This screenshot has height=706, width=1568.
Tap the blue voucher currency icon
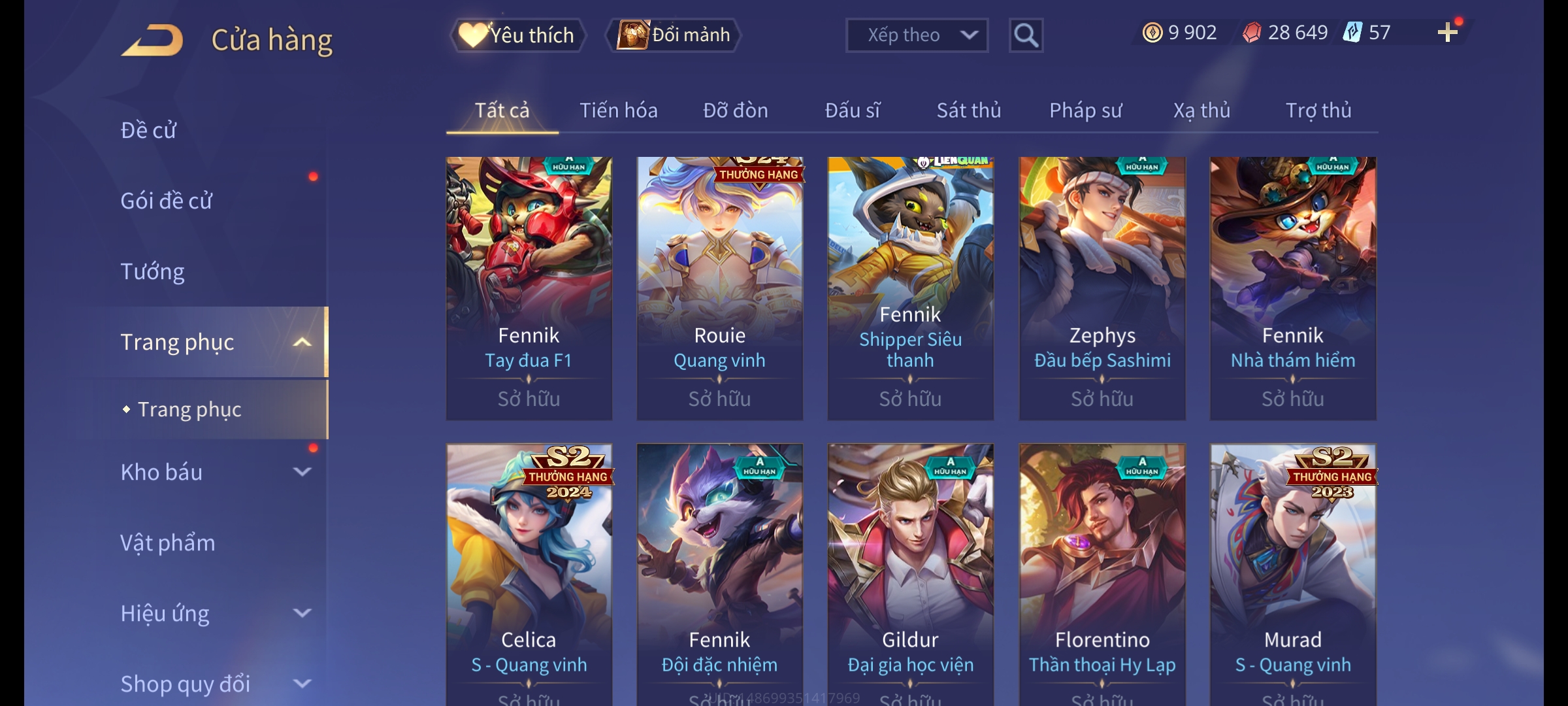pos(1352,32)
